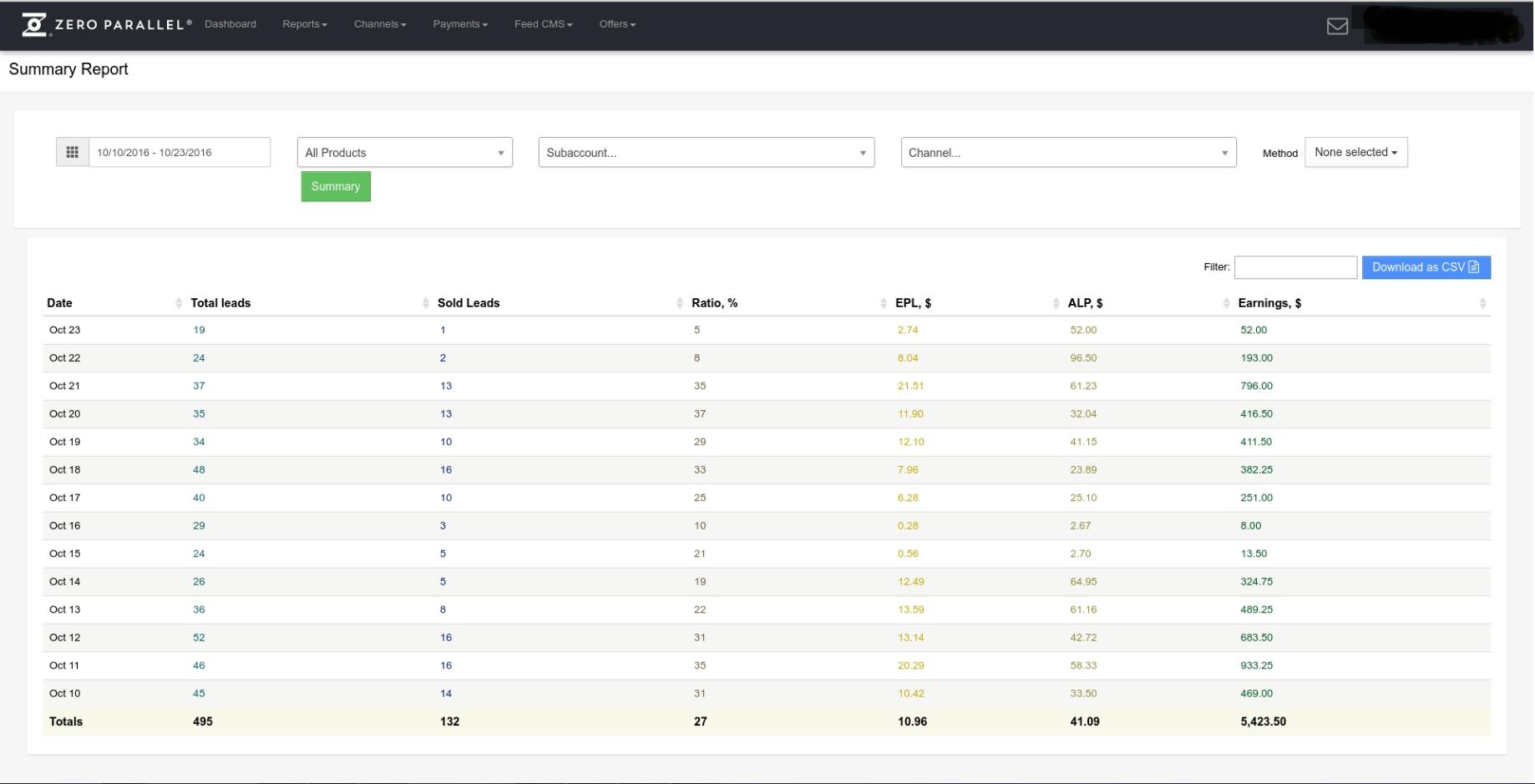Click ALP value 96.50
The image size is (1535, 784).
[x=1083, y=357]
